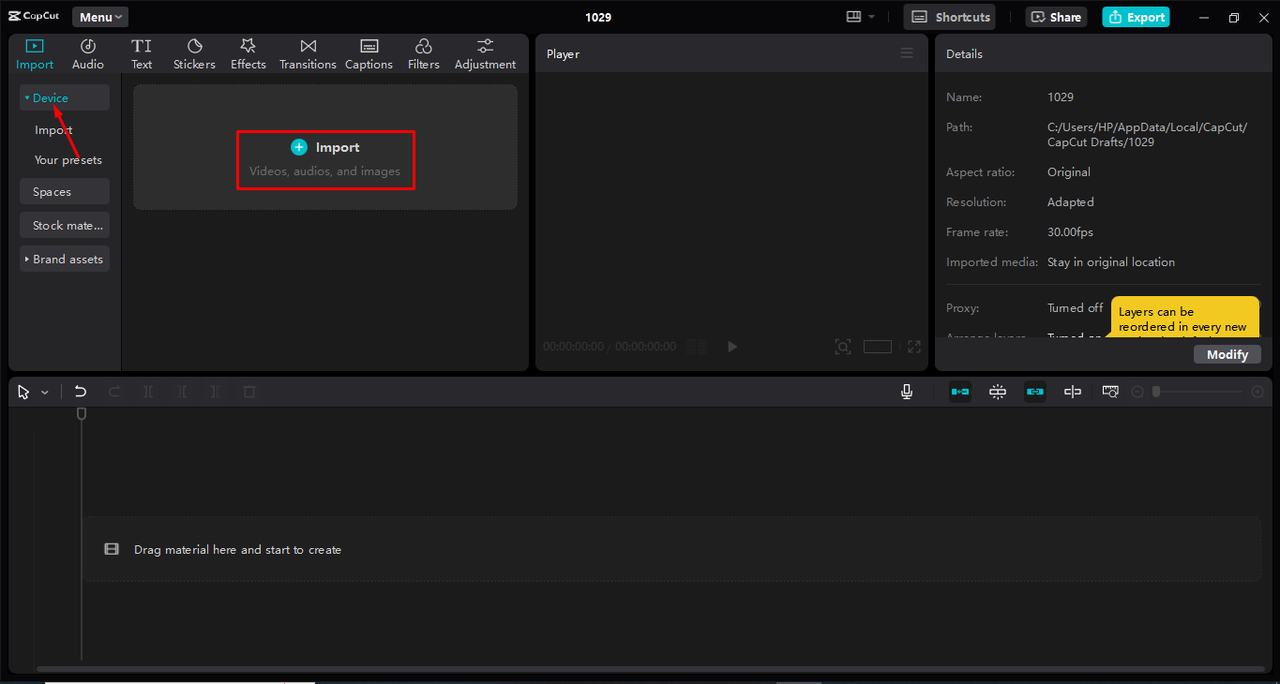Click the timeline zoom in plus icon
The image size is (1280, 684).
click(x=1257, y=392)
